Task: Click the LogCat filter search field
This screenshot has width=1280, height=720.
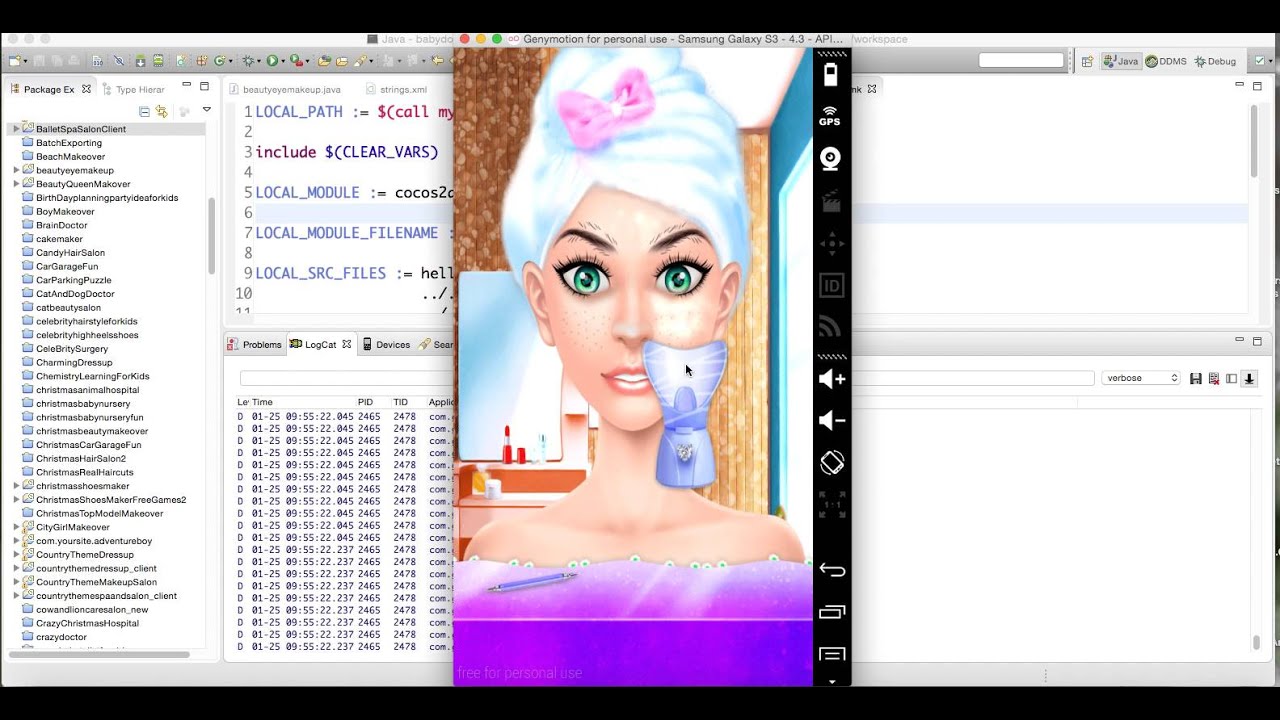Action: pyautogui.click(x=667, y=378)
